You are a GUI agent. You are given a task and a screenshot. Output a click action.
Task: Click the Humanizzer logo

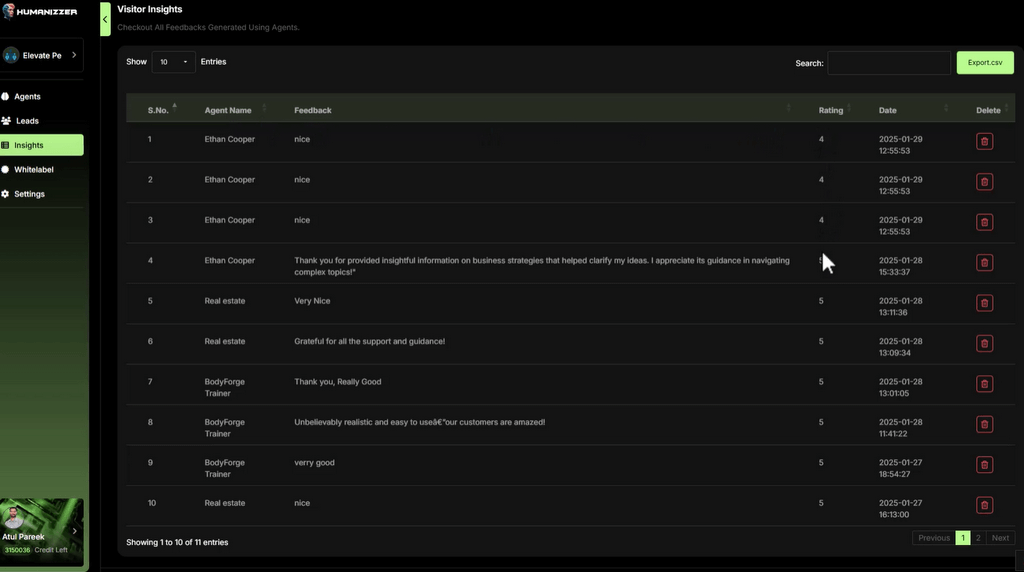pos(40,12)
